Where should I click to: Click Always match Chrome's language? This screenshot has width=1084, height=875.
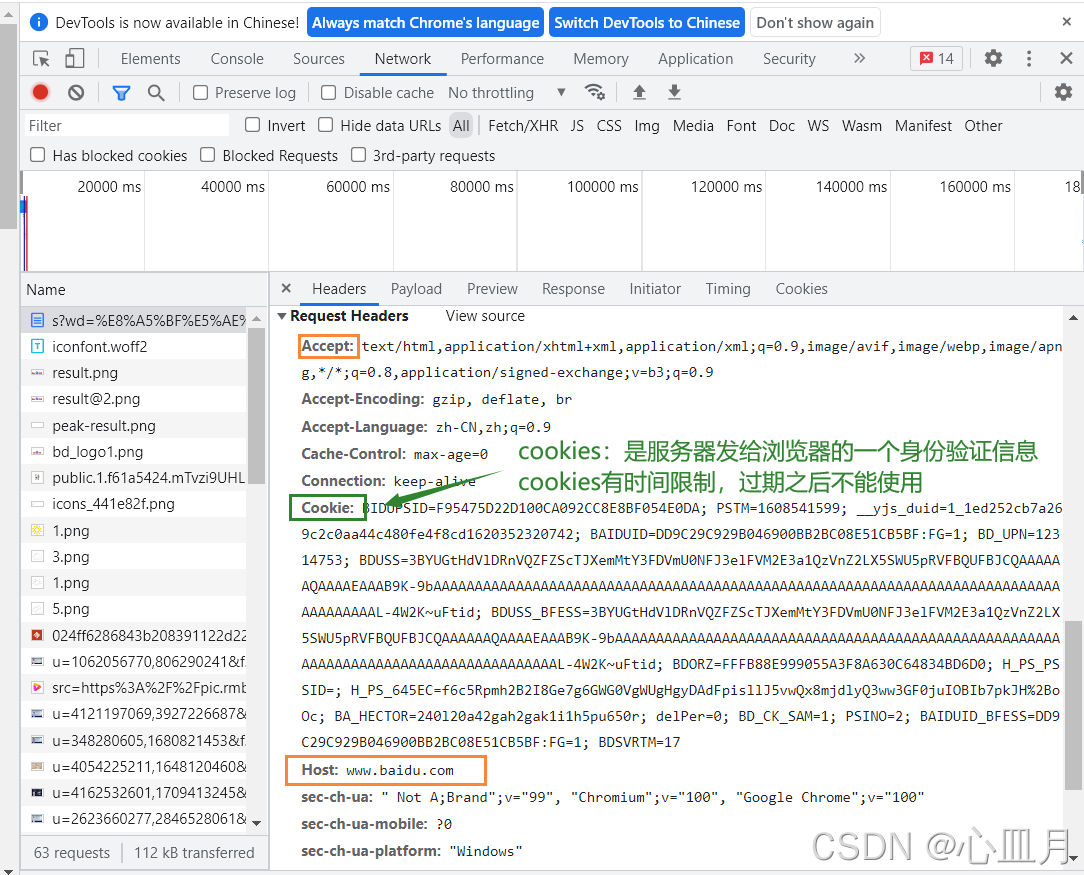(425, 23)
